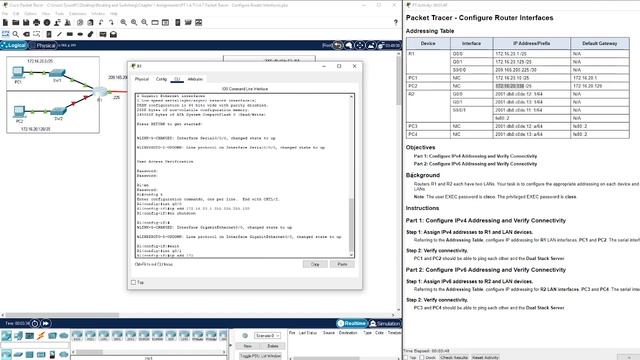Create a new file from main toolbar
Image resolution: width=640 pixels, height=360 pixels.
point(5,22)
